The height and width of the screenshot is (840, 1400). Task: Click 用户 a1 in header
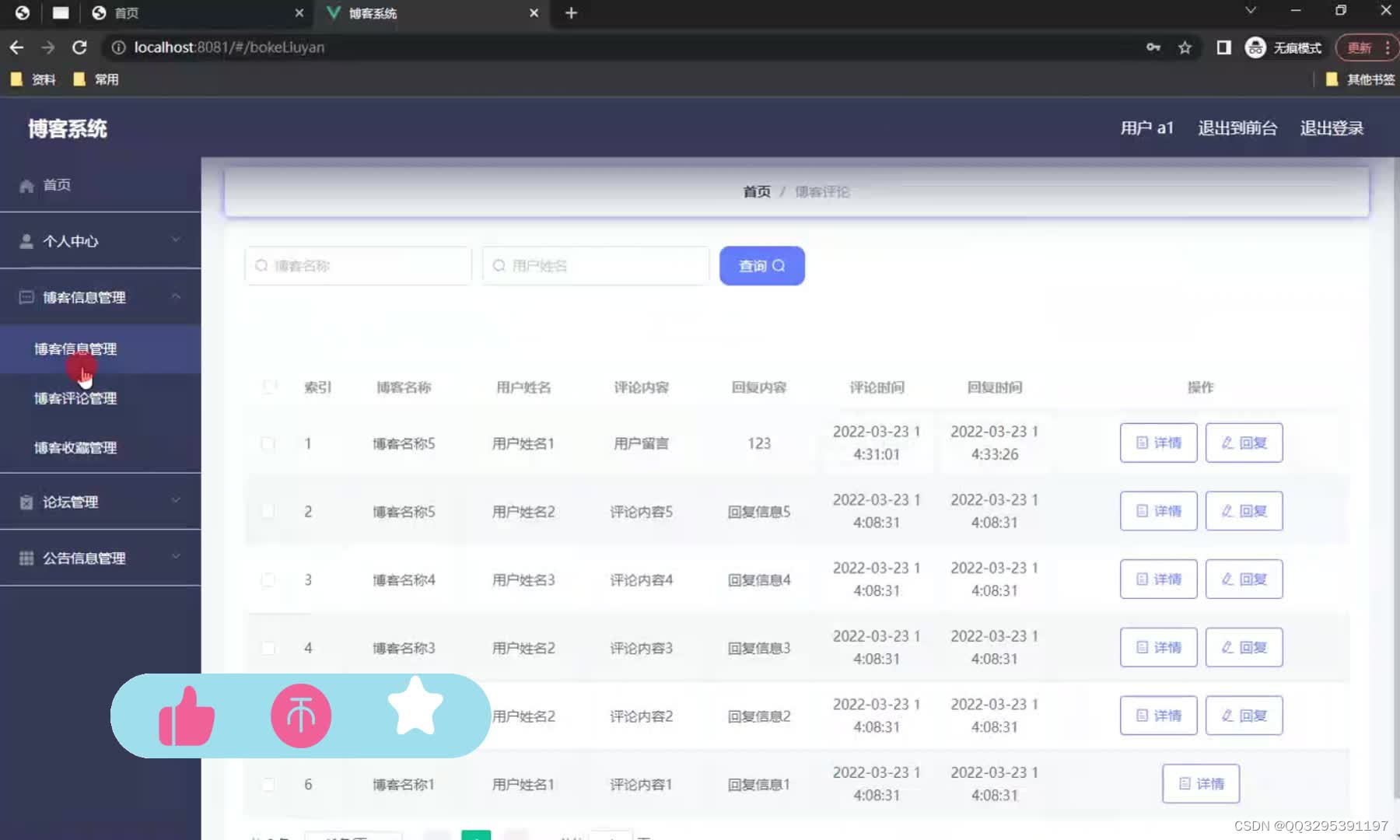pos(1146,128)
